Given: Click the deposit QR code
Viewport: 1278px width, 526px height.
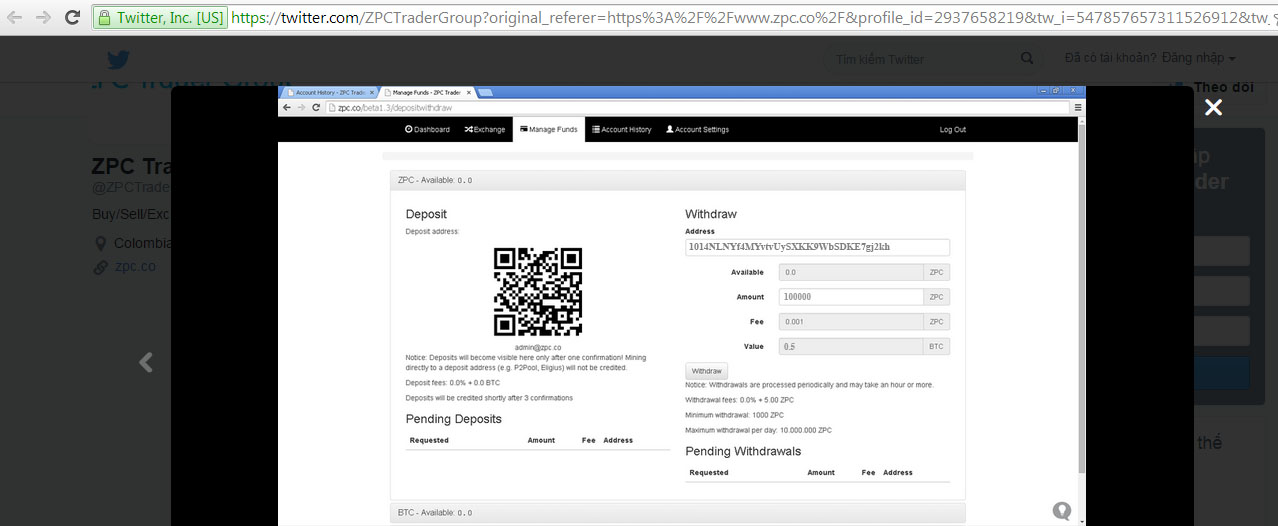Looking at the screenshot, I should tap(538, 292).
